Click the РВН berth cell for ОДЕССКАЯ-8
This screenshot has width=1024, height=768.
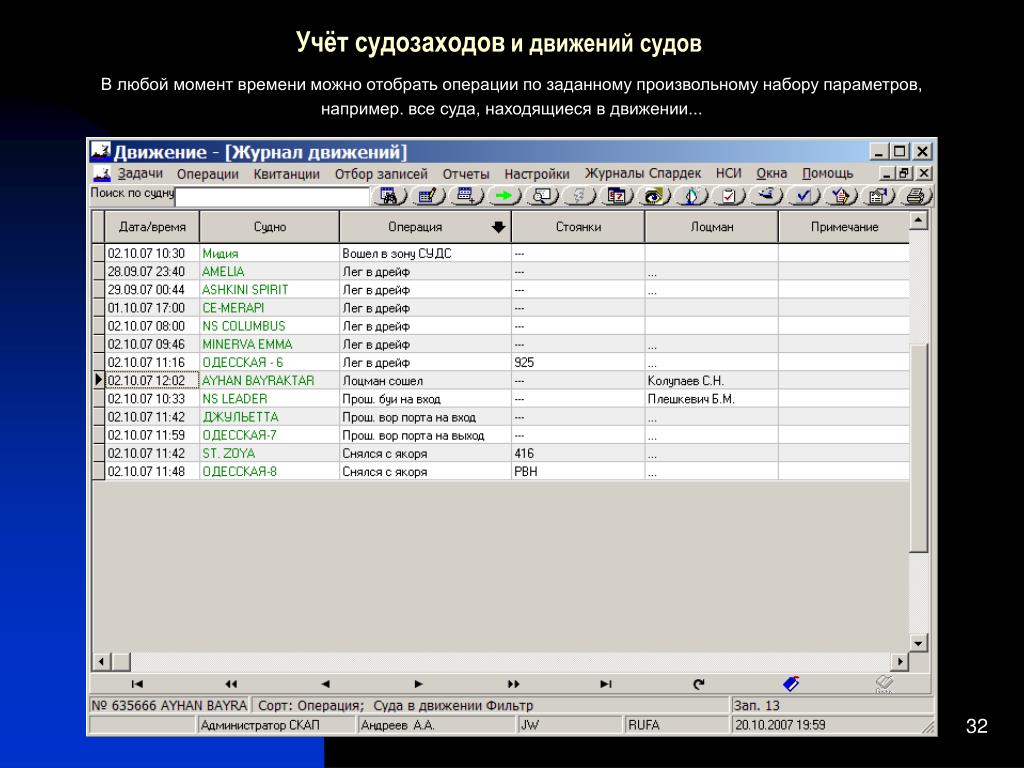tap(578, 472)
